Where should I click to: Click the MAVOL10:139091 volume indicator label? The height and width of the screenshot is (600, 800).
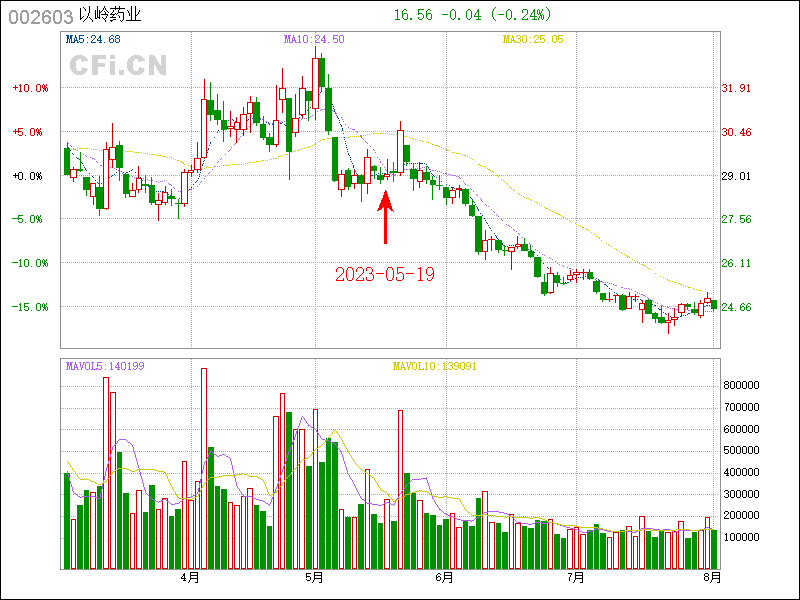[434, 366]
